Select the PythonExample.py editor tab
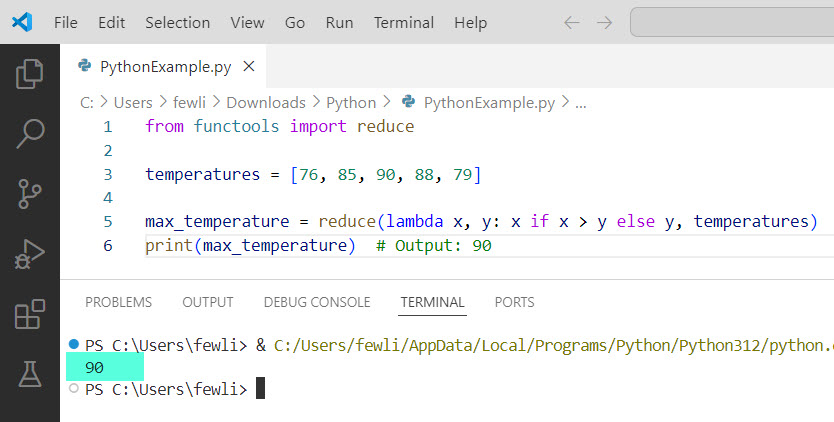The image size is (834, 422). [163, 67]
